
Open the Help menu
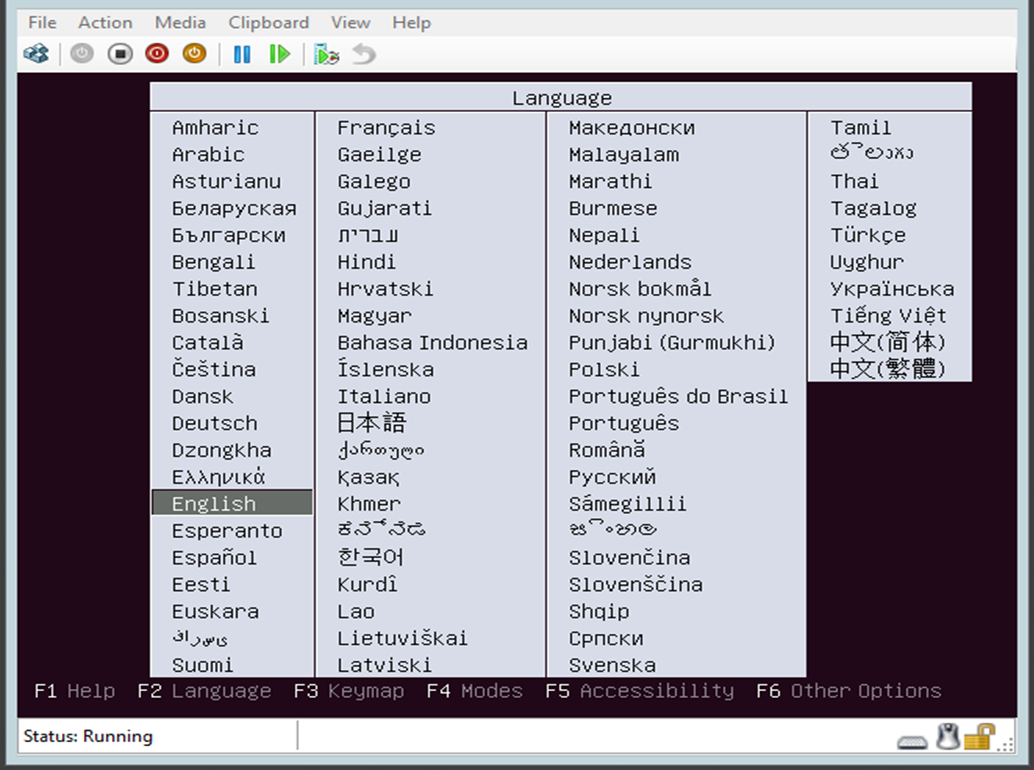411,22
